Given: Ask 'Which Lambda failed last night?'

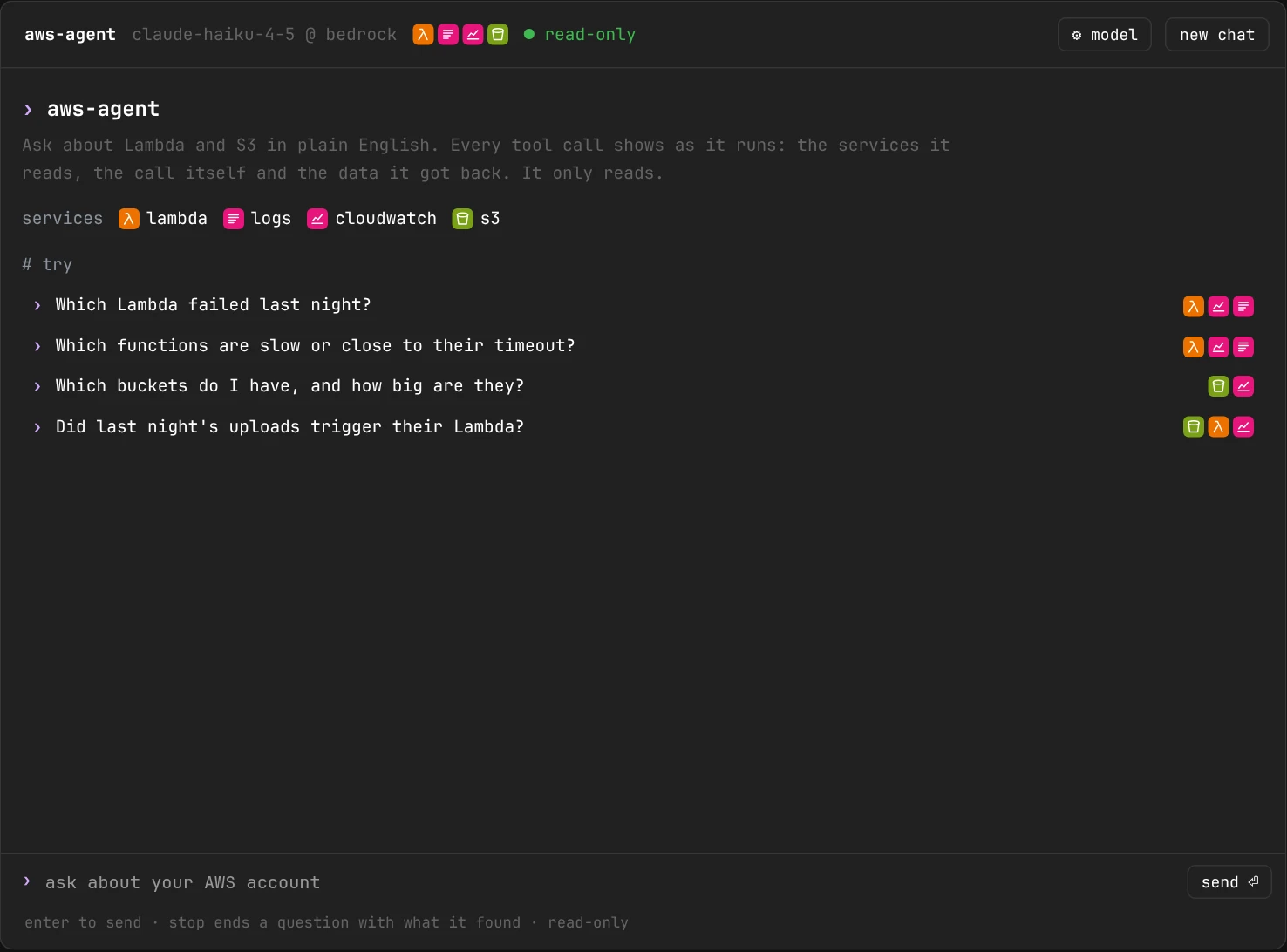Looking at the screenshot, I should [643, 305].
